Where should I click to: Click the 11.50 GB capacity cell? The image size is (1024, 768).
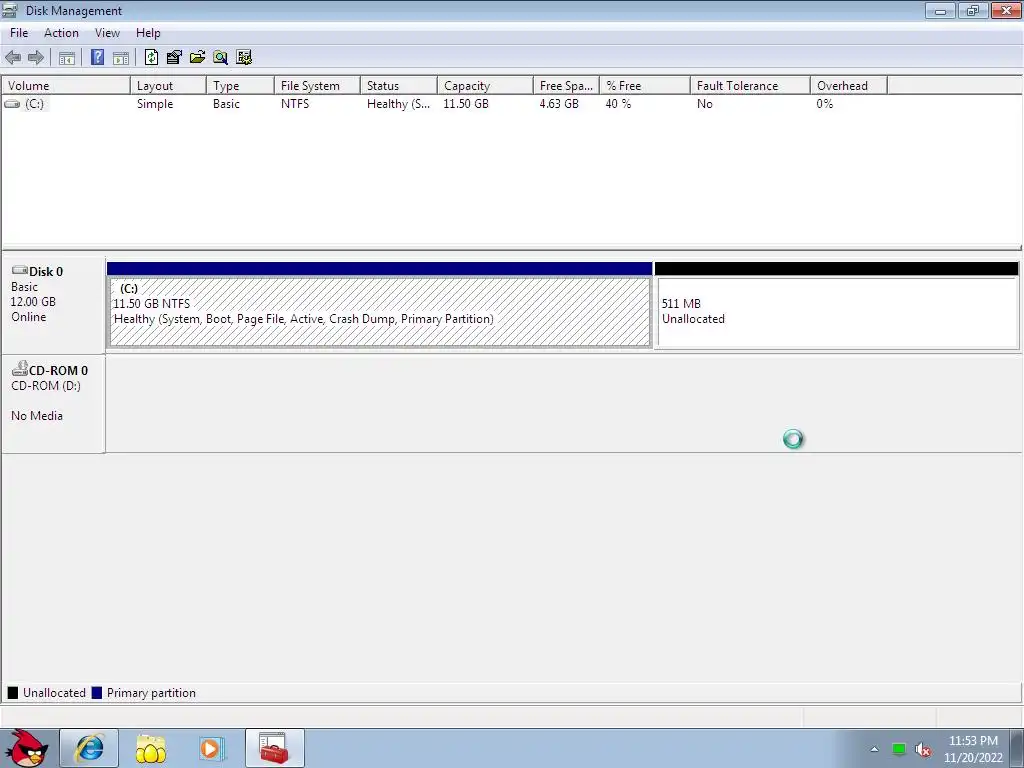coord(466,104)
